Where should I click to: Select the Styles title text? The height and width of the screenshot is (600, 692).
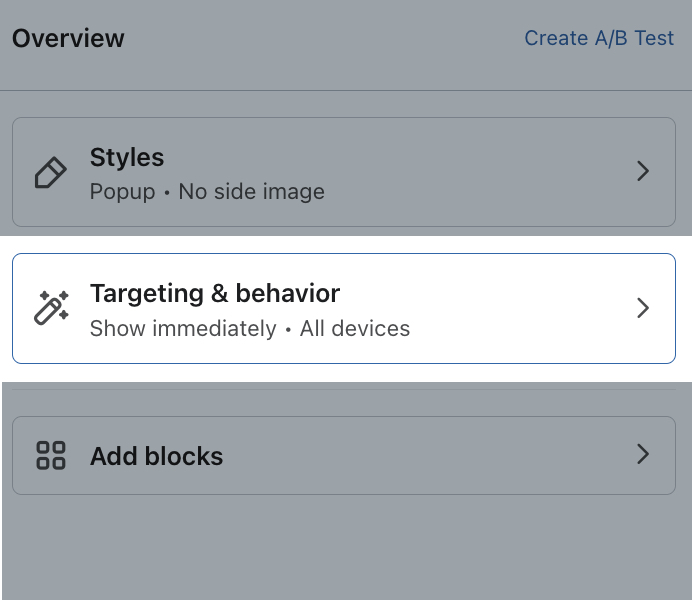127,157
